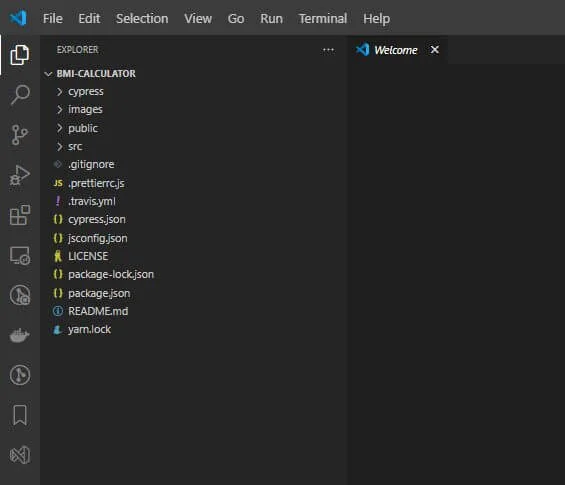565x485 pixels.
Task: Click the yaml icon beside .travis.yml
Action: point(58,201)
